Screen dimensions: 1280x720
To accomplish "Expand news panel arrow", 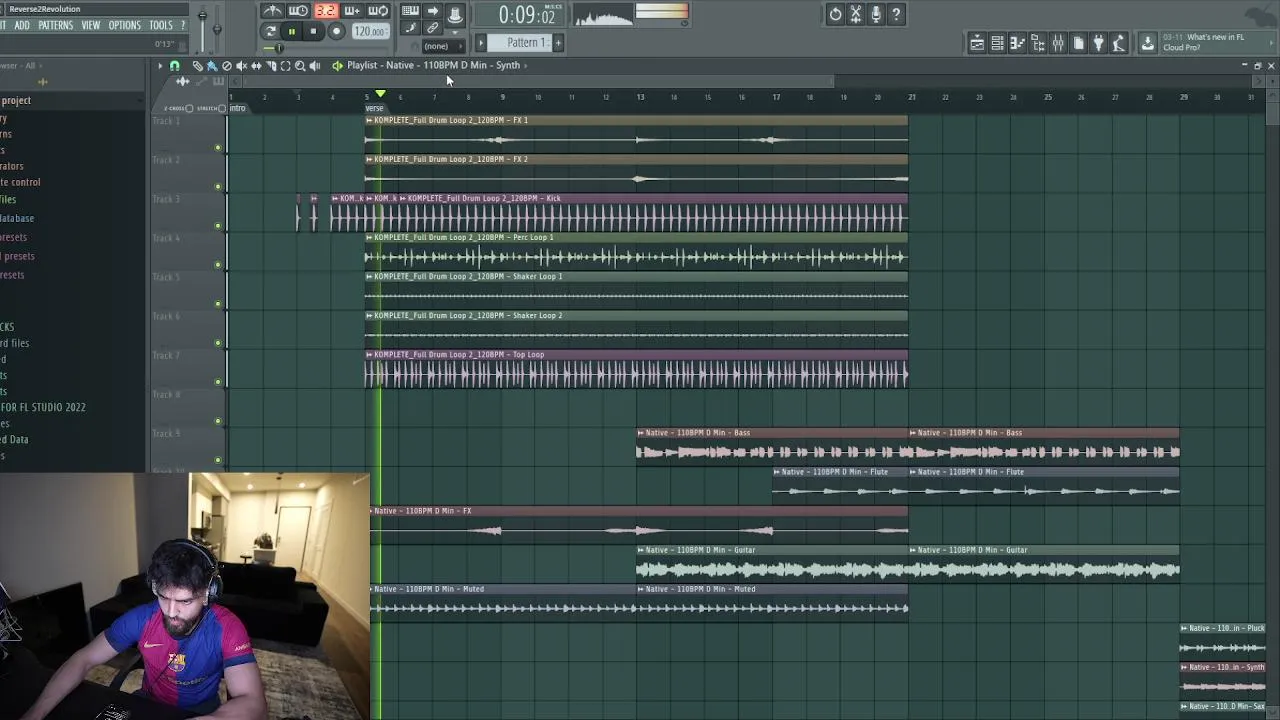I will 1271,43.
